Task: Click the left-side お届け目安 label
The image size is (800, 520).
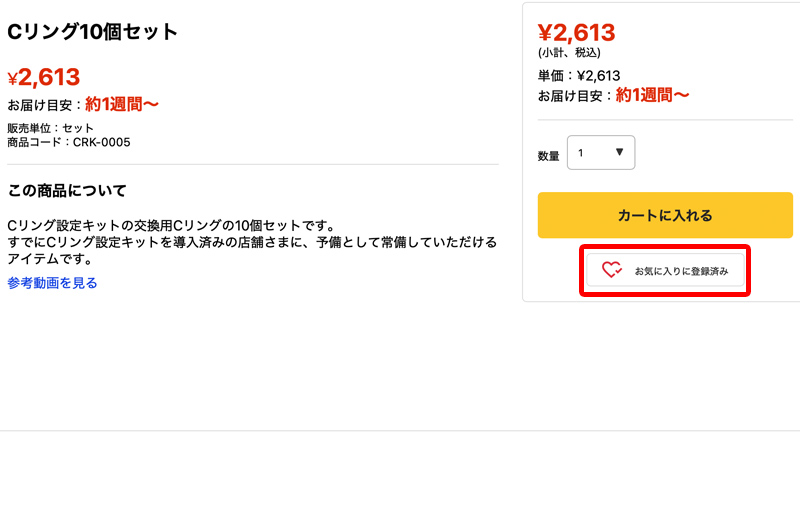Action: tap(44, 104)
